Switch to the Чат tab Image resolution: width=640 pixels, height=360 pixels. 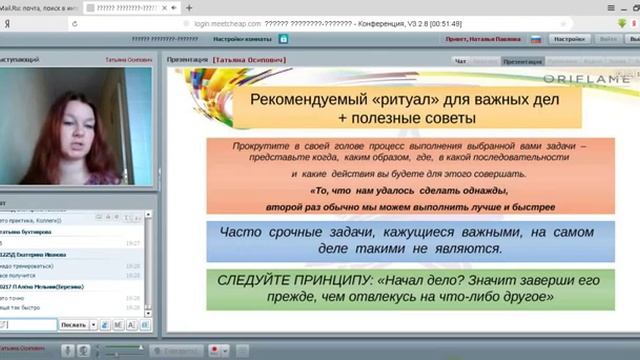[460, 61]
